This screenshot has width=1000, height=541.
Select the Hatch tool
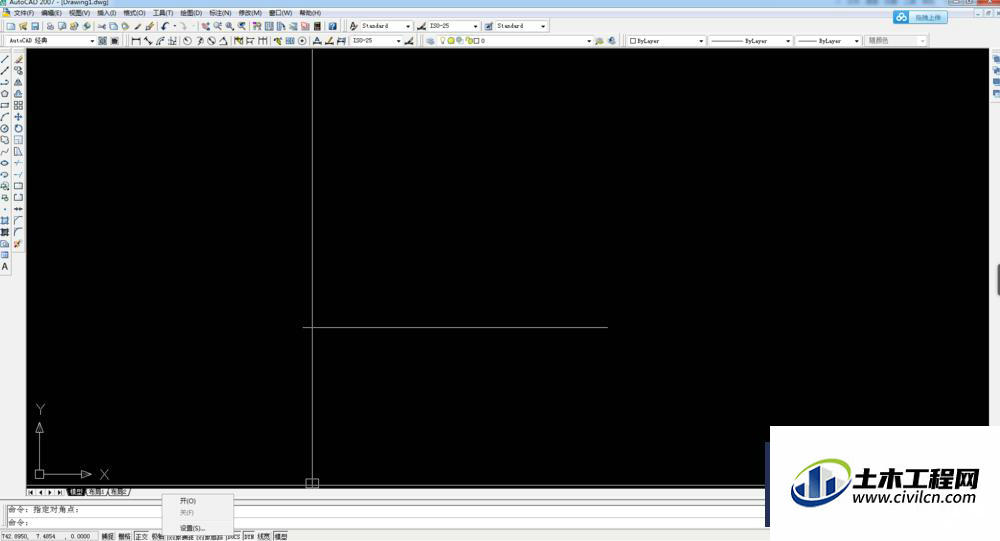(5, 221)
